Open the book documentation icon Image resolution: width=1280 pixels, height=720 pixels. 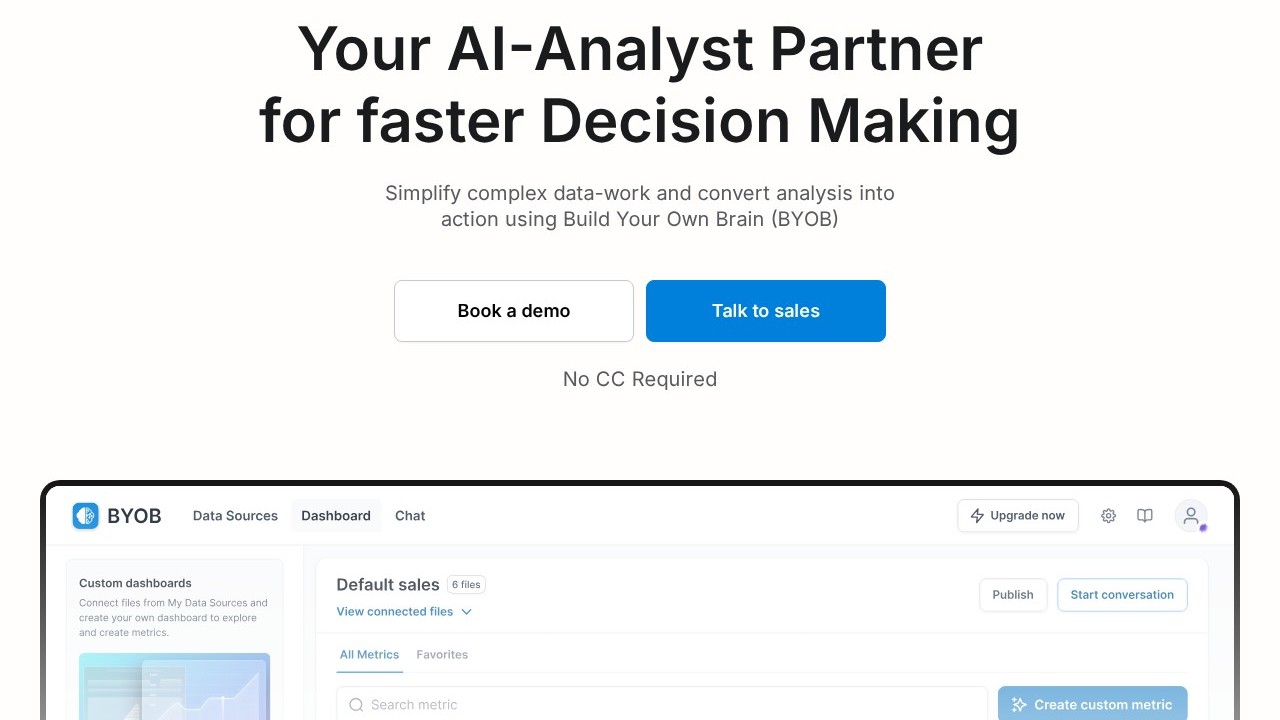click(x=1145, y=516)
